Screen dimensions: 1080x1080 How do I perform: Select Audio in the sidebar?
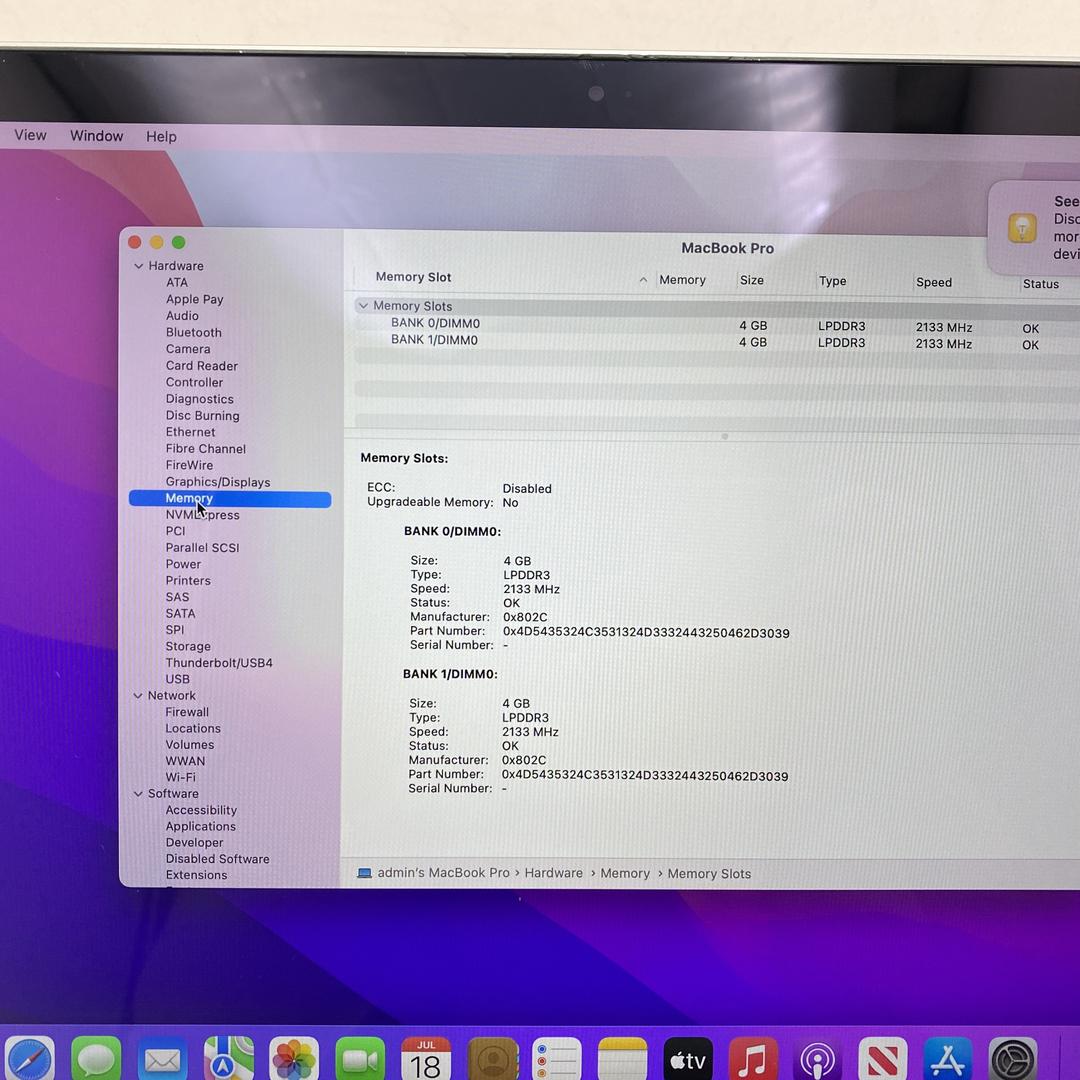[182, 315]
